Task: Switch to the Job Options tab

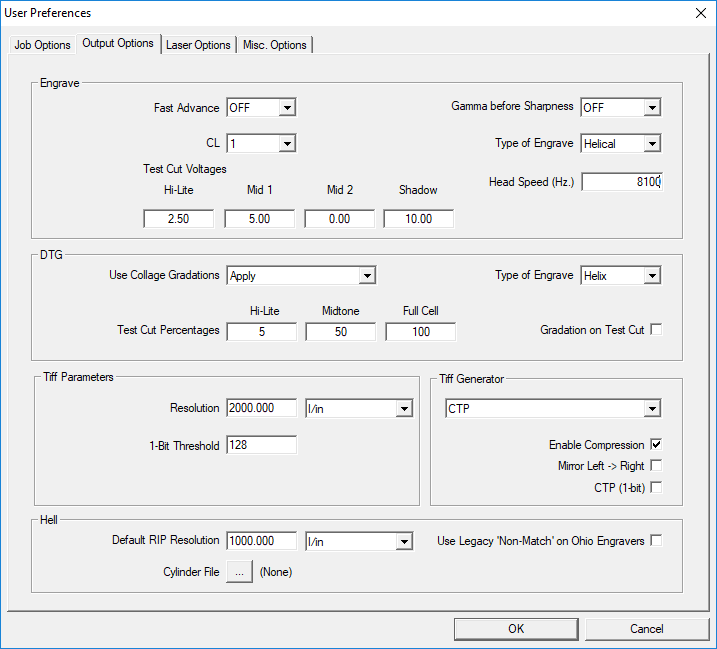Action: (x=42, y=45)
